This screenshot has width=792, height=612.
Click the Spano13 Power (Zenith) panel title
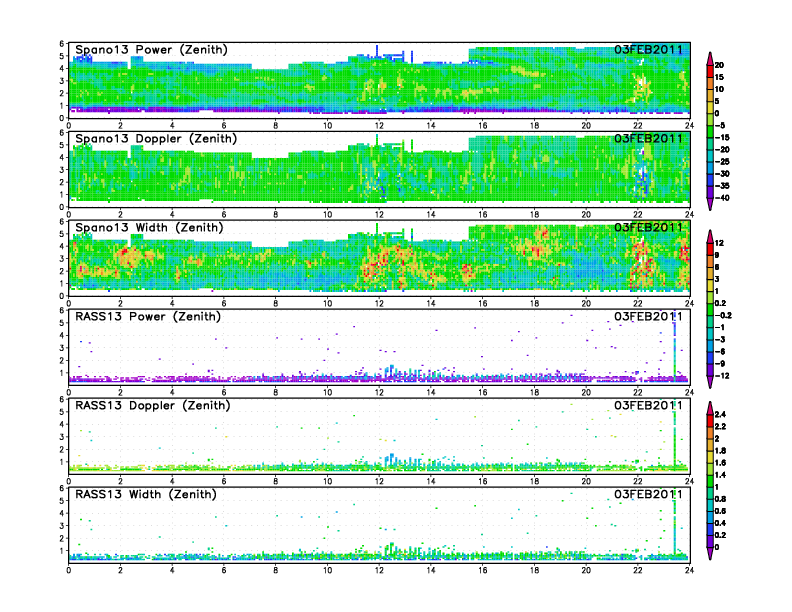pyautogui.click(x=150, y=50)
